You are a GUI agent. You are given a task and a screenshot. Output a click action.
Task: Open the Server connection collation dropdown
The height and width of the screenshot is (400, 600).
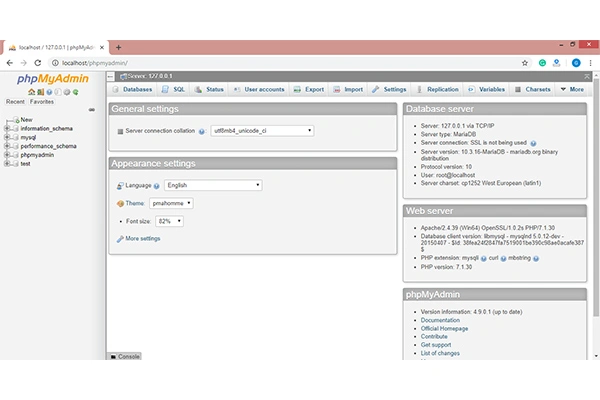(262, 130)
